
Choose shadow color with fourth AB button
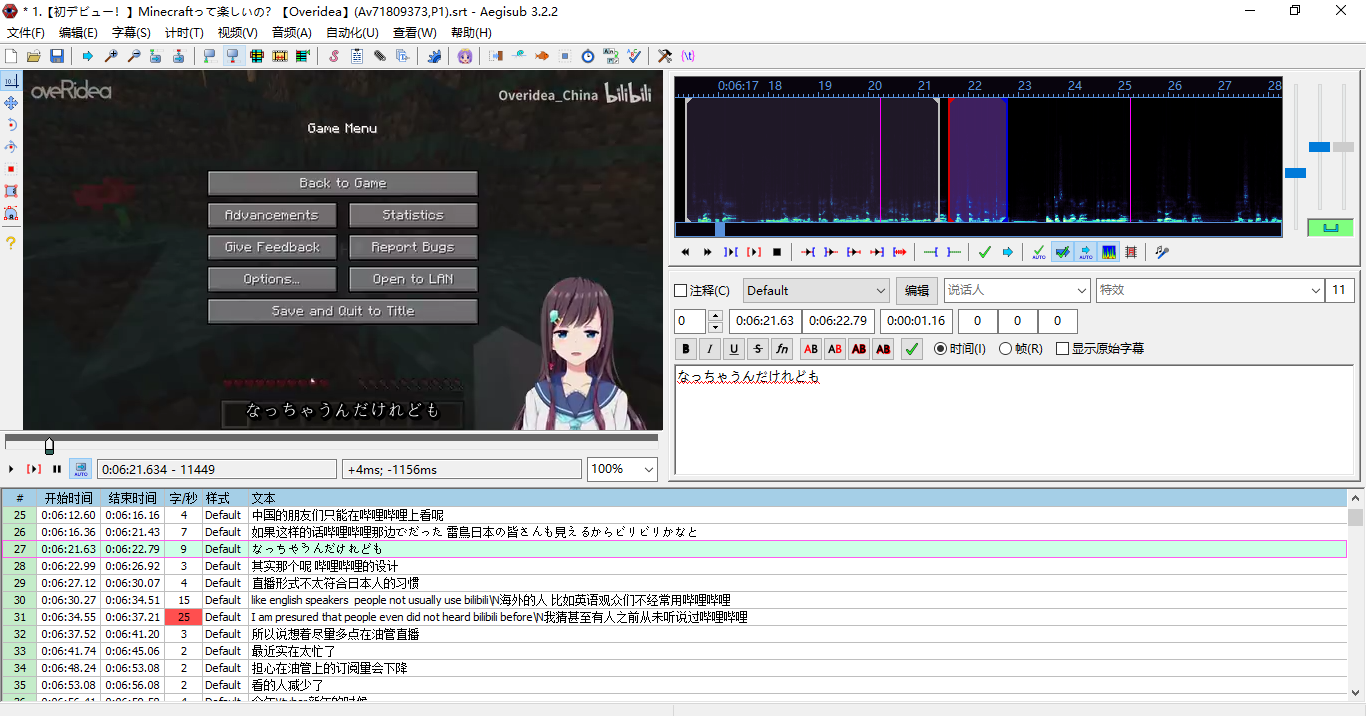click(883, 349)
